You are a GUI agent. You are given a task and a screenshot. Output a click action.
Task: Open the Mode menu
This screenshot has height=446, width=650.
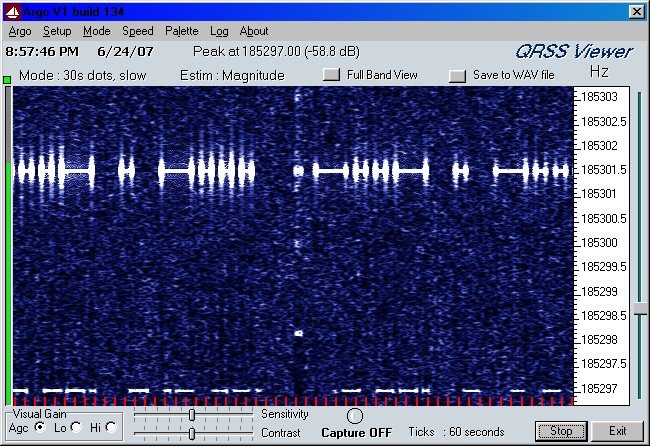pos(97,31)
